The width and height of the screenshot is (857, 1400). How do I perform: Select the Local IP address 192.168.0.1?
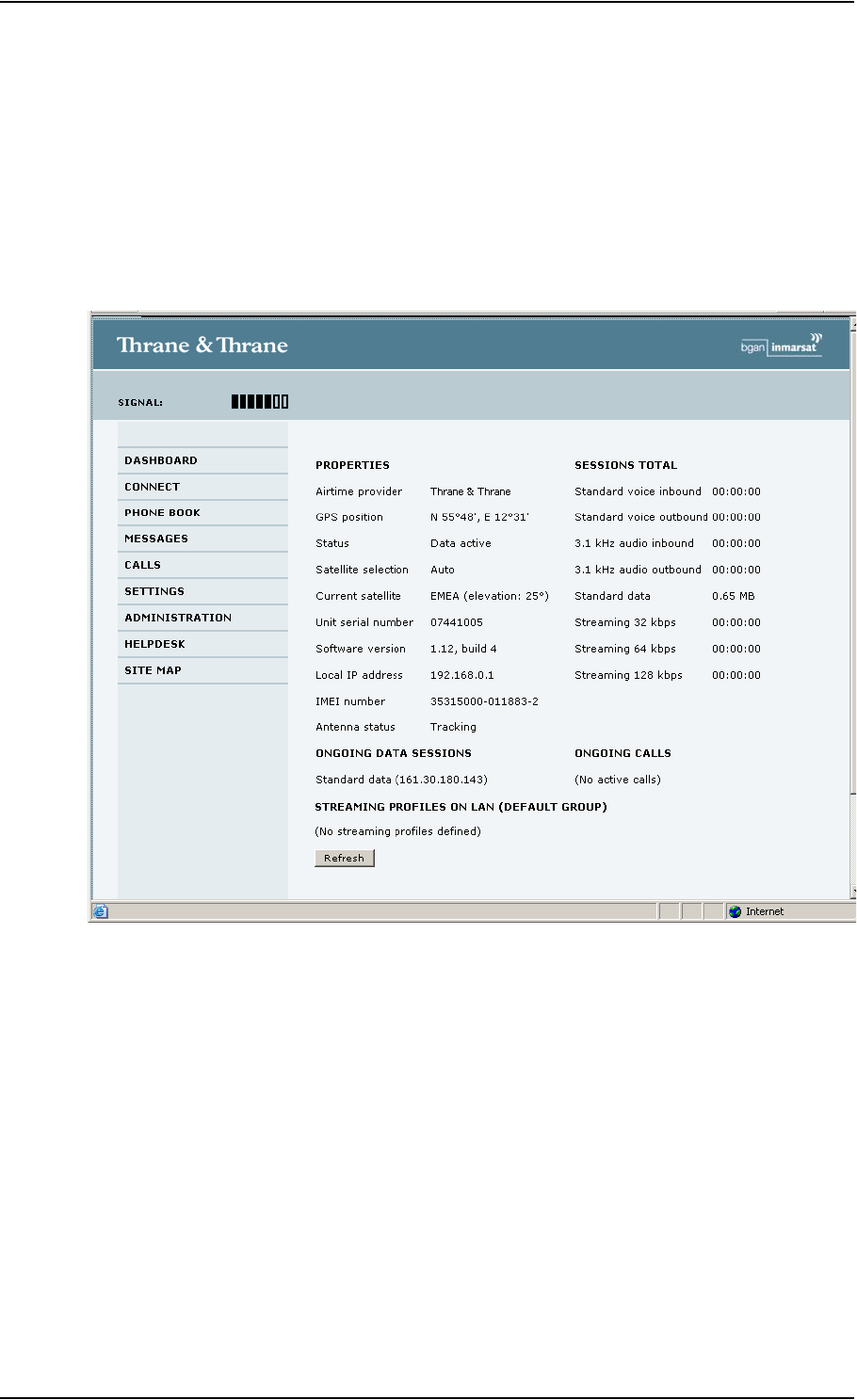tap(461, 675)
